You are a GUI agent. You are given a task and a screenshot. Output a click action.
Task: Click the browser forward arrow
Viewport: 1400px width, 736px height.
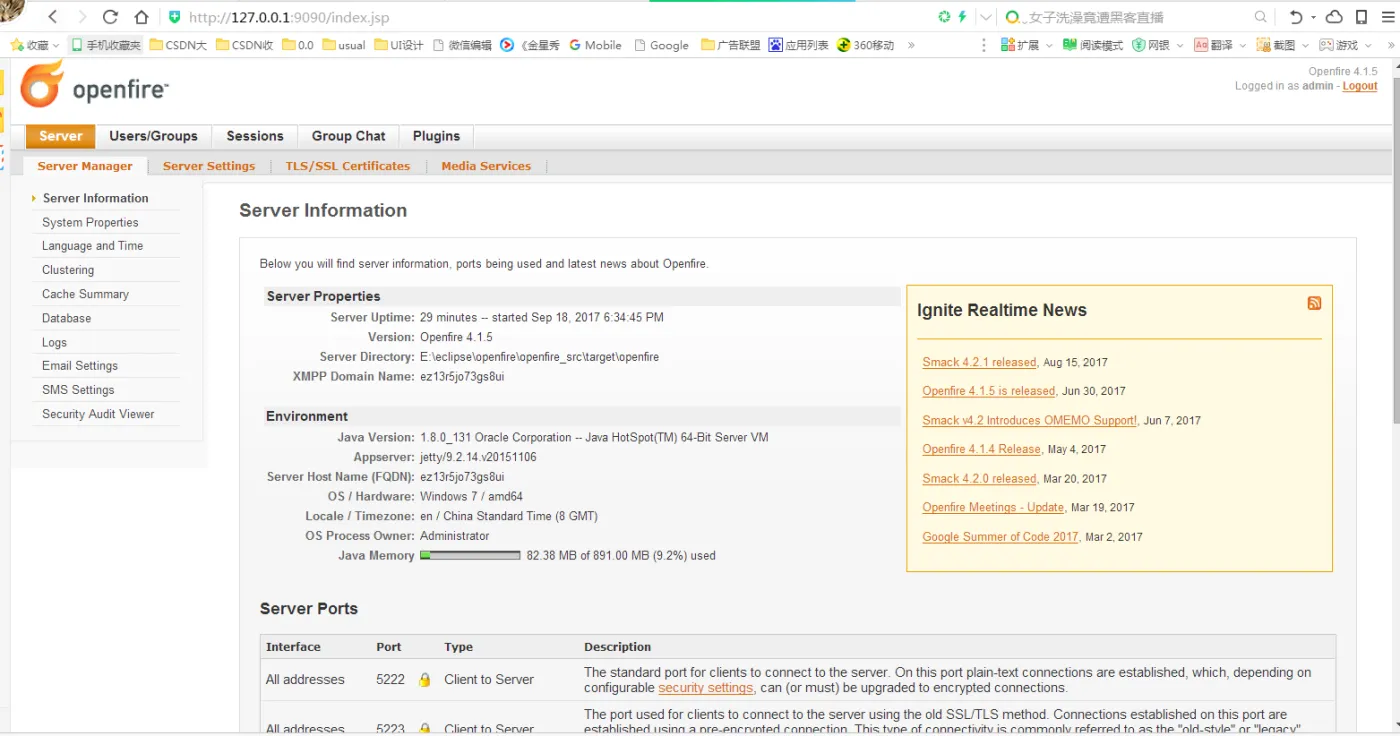coord(82,17)
